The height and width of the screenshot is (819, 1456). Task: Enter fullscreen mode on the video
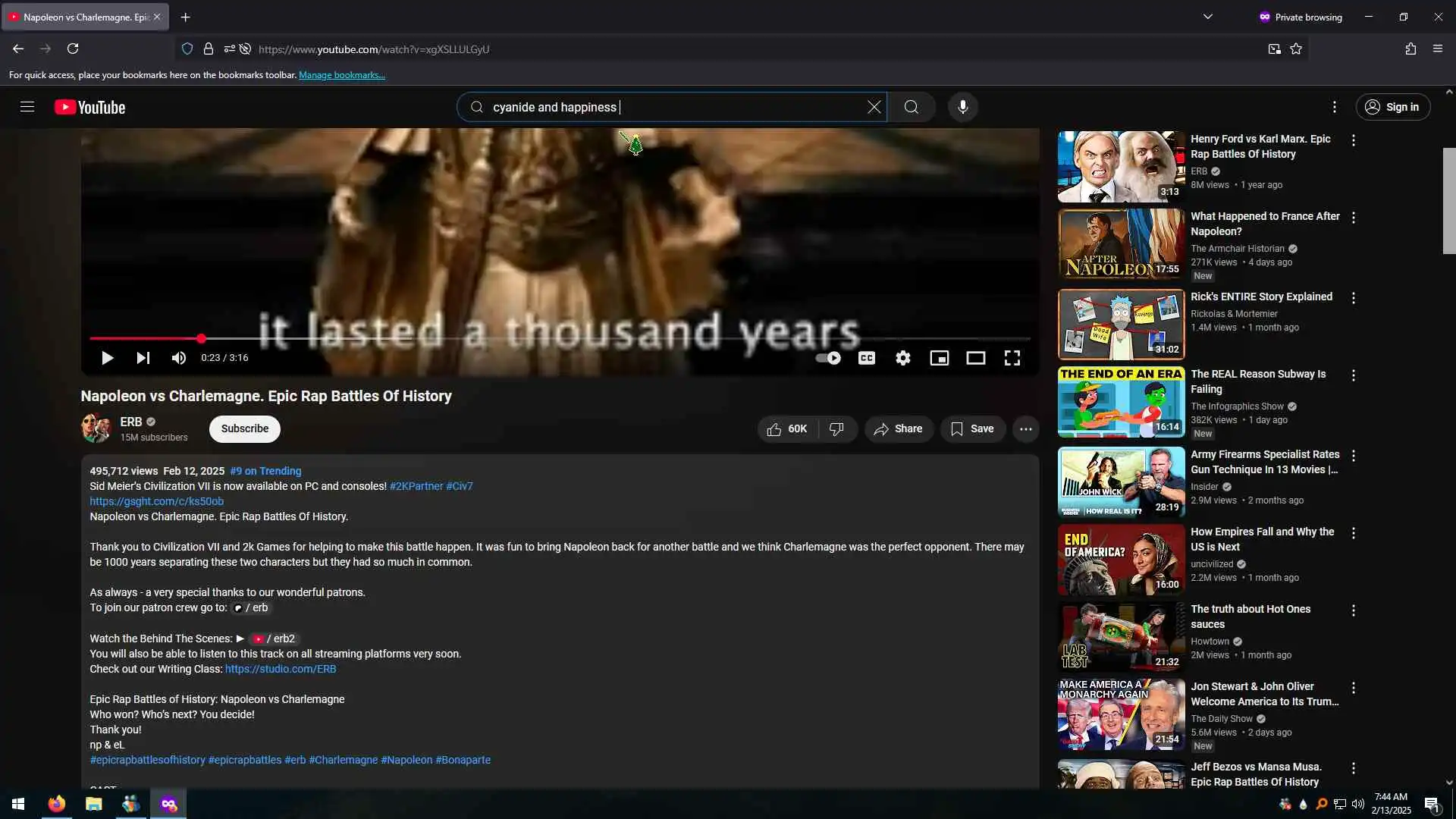click(1012, 358)
